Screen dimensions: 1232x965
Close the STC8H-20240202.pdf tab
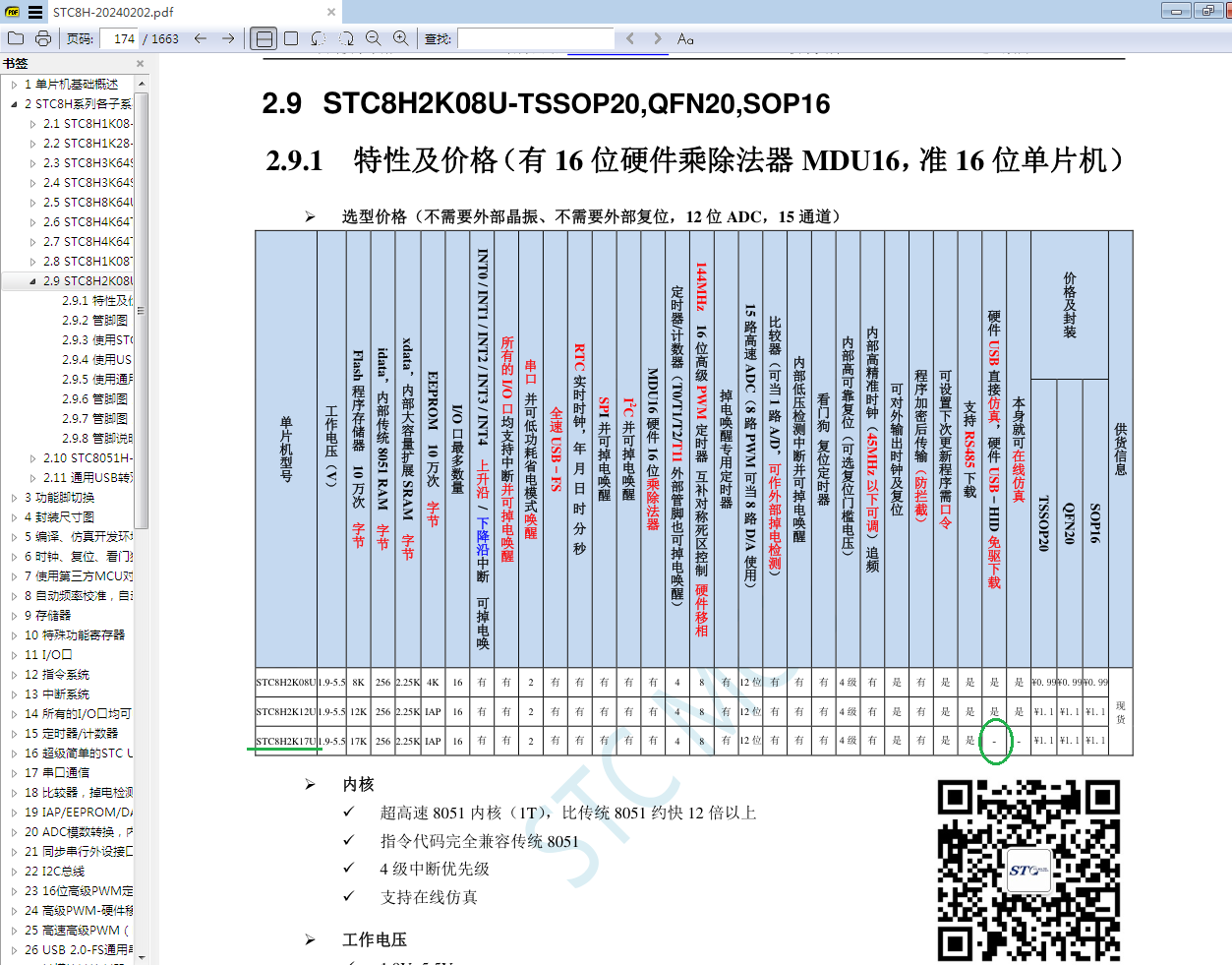point(331,12)
